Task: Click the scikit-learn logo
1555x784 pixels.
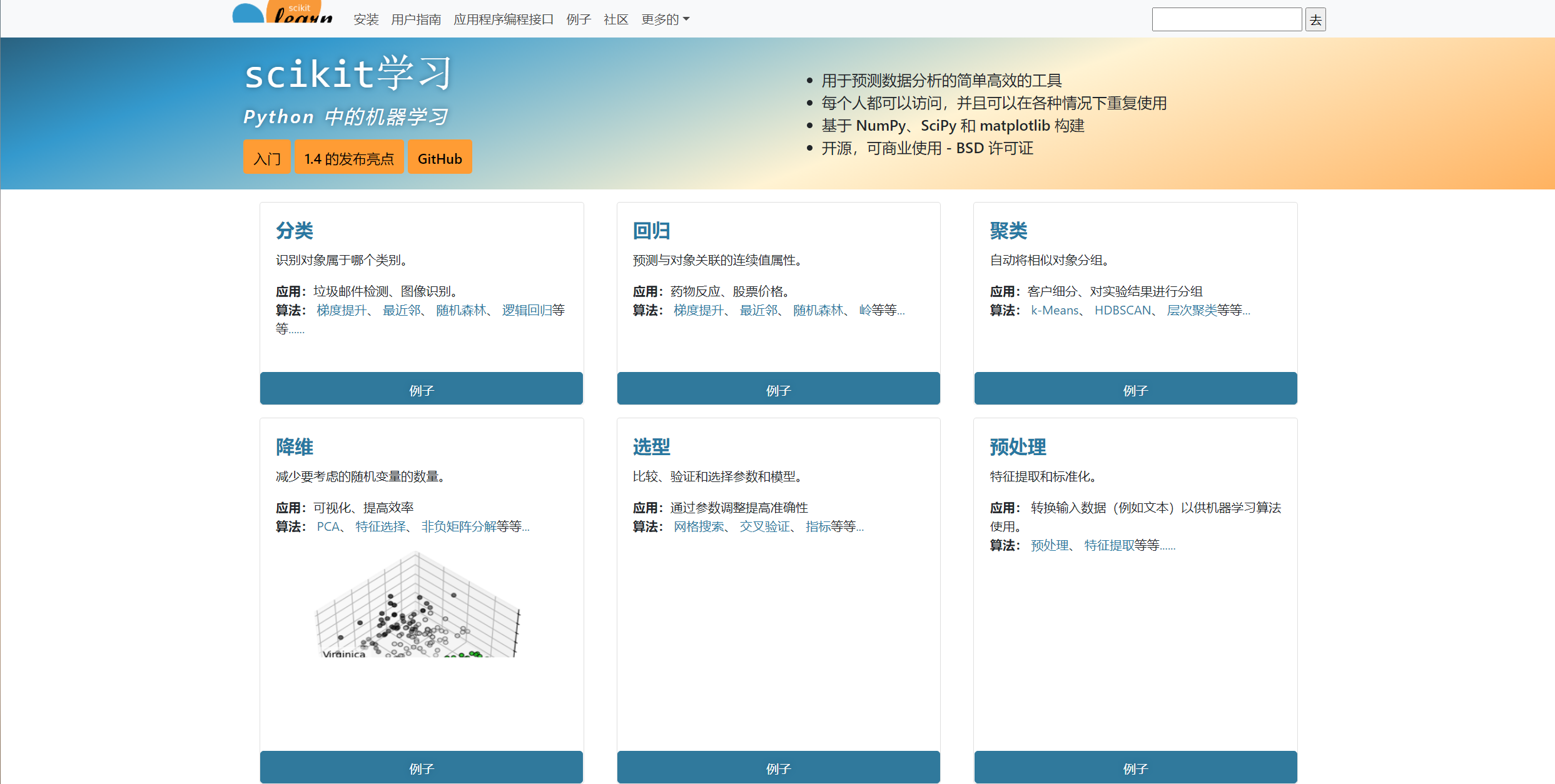Action: click(x=283, y=14)
